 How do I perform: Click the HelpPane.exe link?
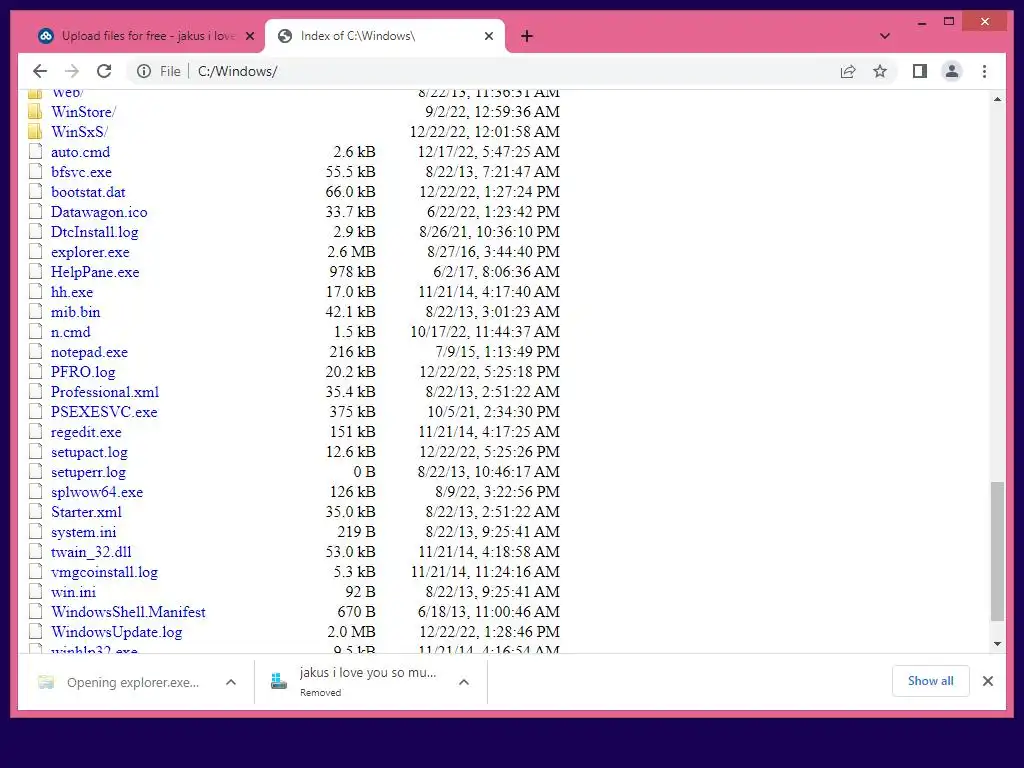point(95,272)
